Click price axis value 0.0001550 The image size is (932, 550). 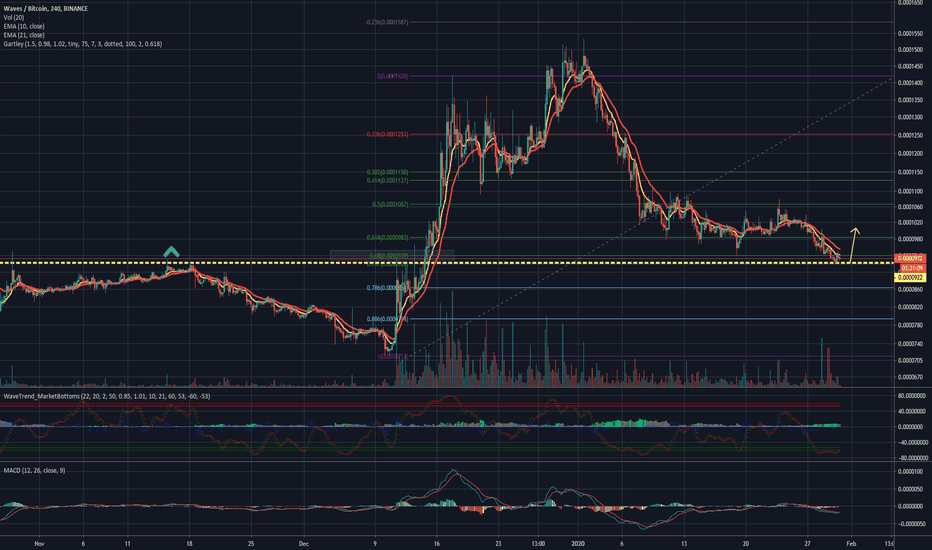pyautogui.click(x=910, y=34)
